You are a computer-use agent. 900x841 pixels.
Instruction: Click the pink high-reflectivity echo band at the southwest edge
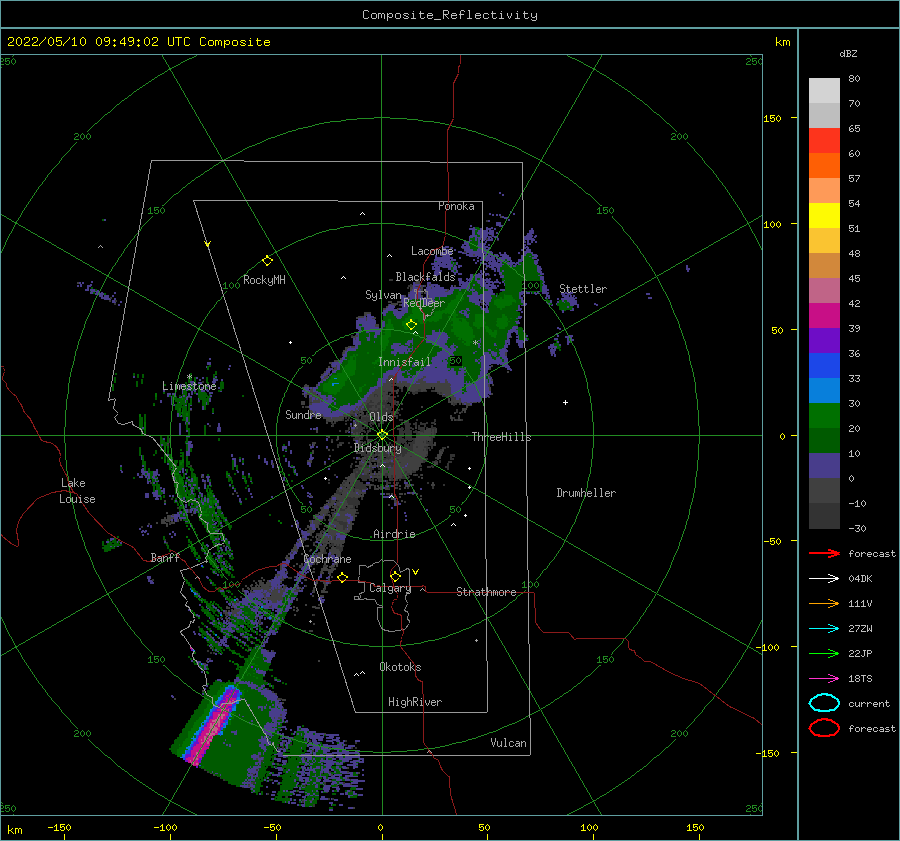(212, 728)
